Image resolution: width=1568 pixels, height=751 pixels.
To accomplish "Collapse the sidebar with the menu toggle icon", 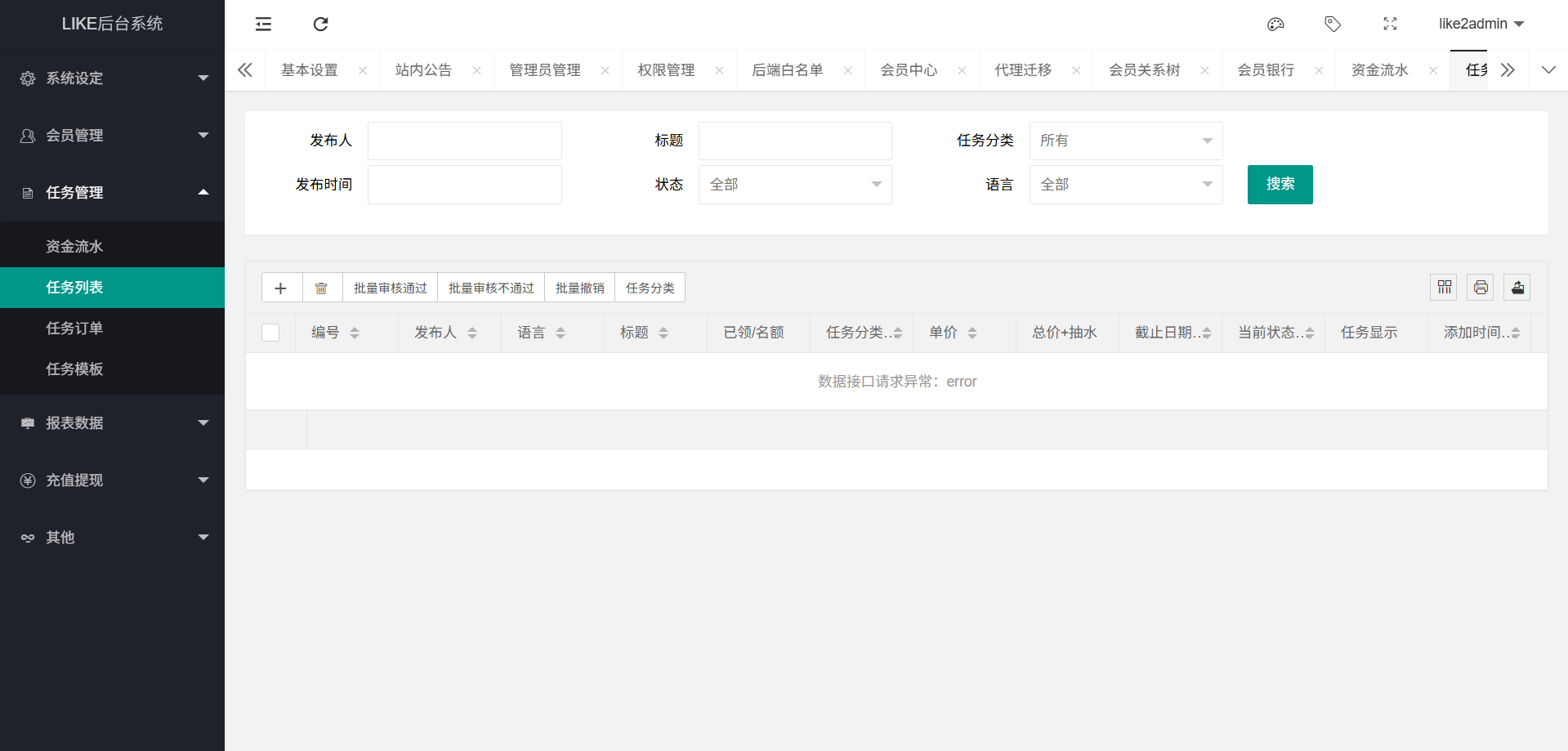I will [263, 24].
